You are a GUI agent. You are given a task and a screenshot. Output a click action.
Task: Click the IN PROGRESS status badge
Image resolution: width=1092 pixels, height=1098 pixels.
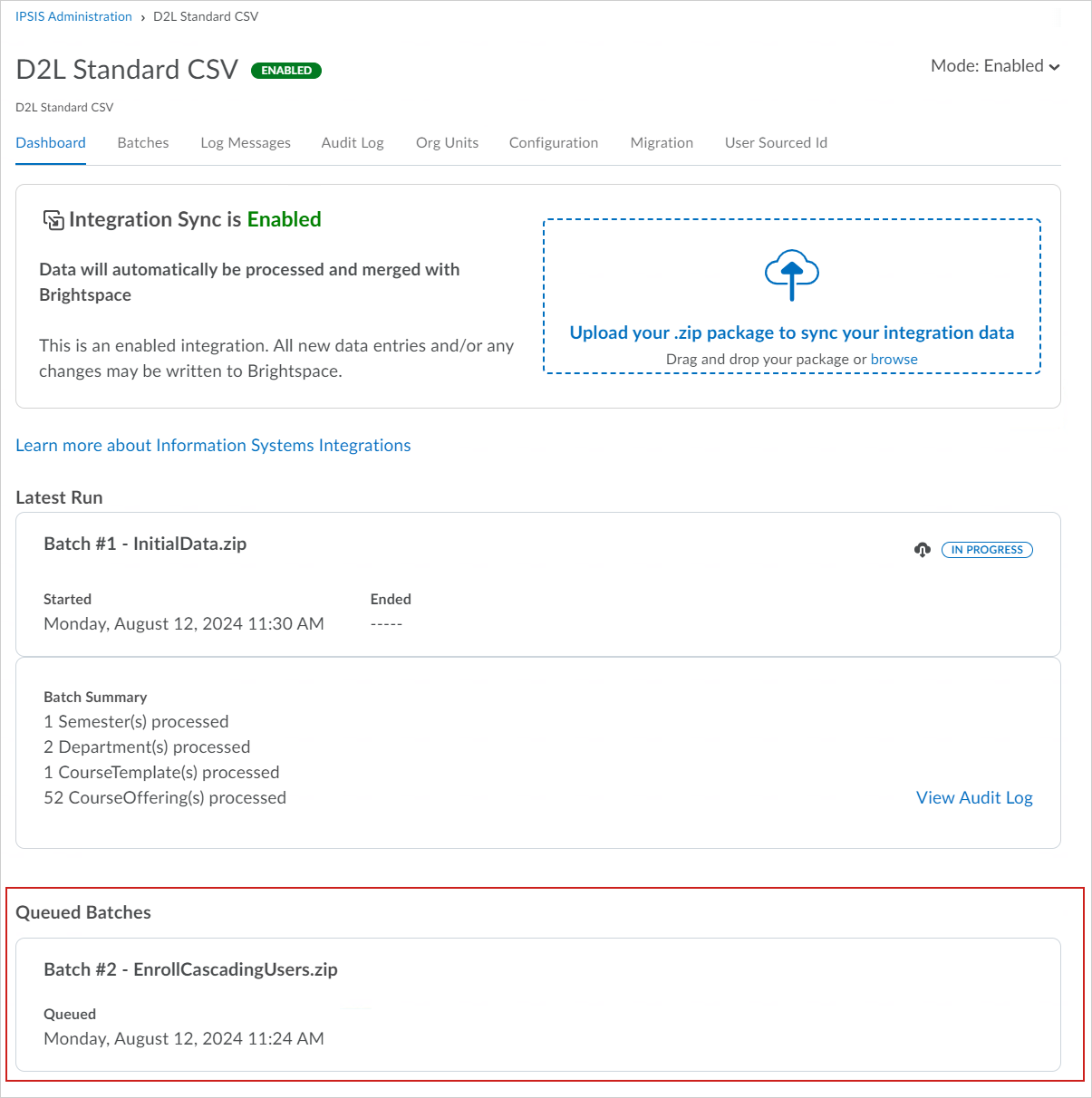point(987,550)
